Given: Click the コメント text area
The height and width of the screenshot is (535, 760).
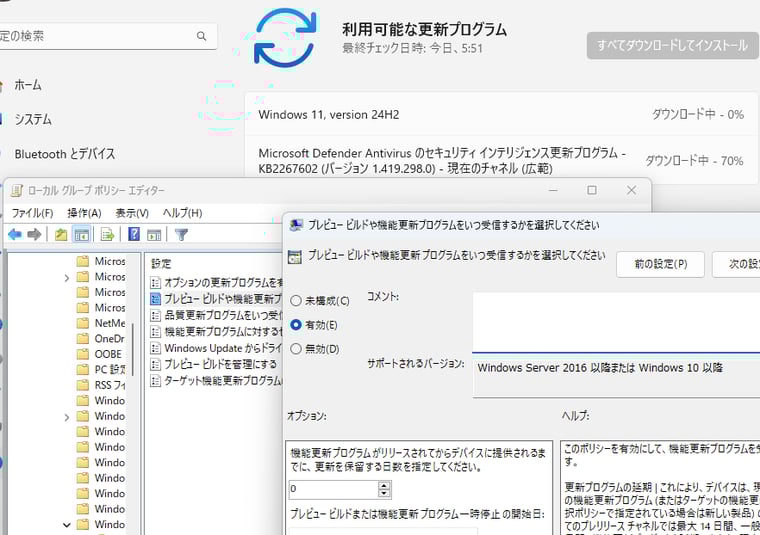Looking at the screenshot, I should 617,322.
